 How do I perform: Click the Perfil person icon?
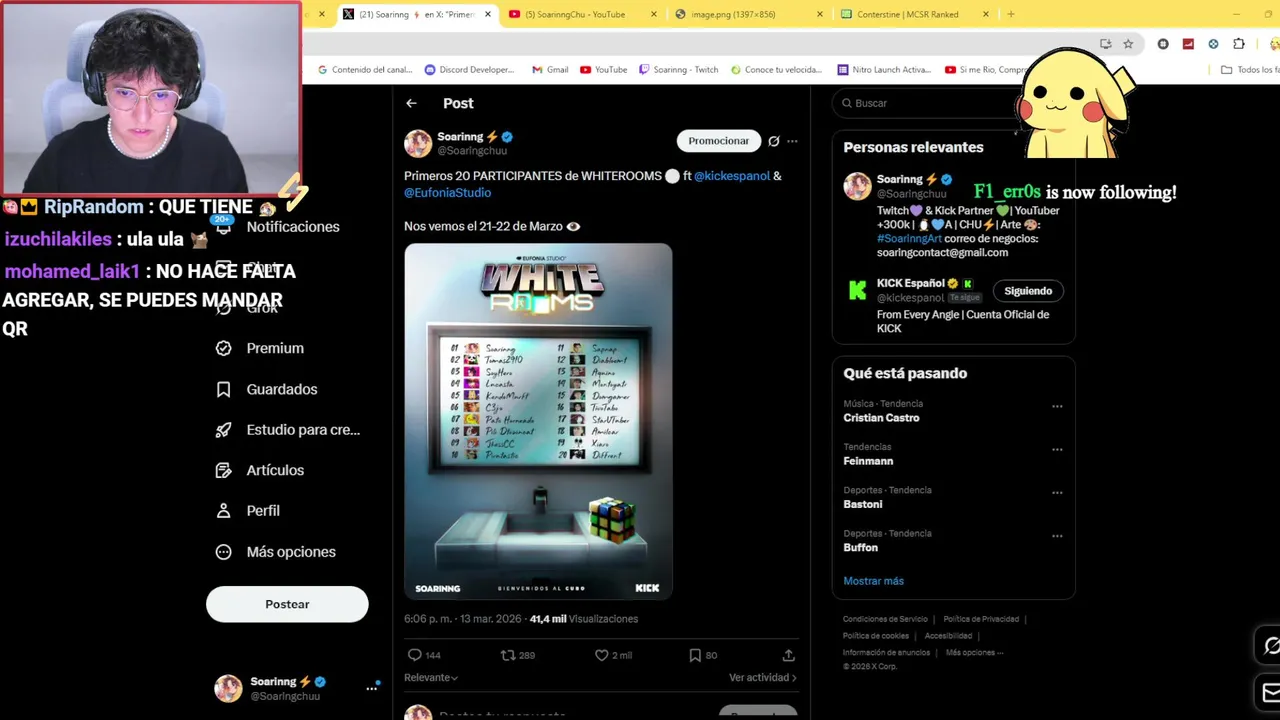pos(224,511)
